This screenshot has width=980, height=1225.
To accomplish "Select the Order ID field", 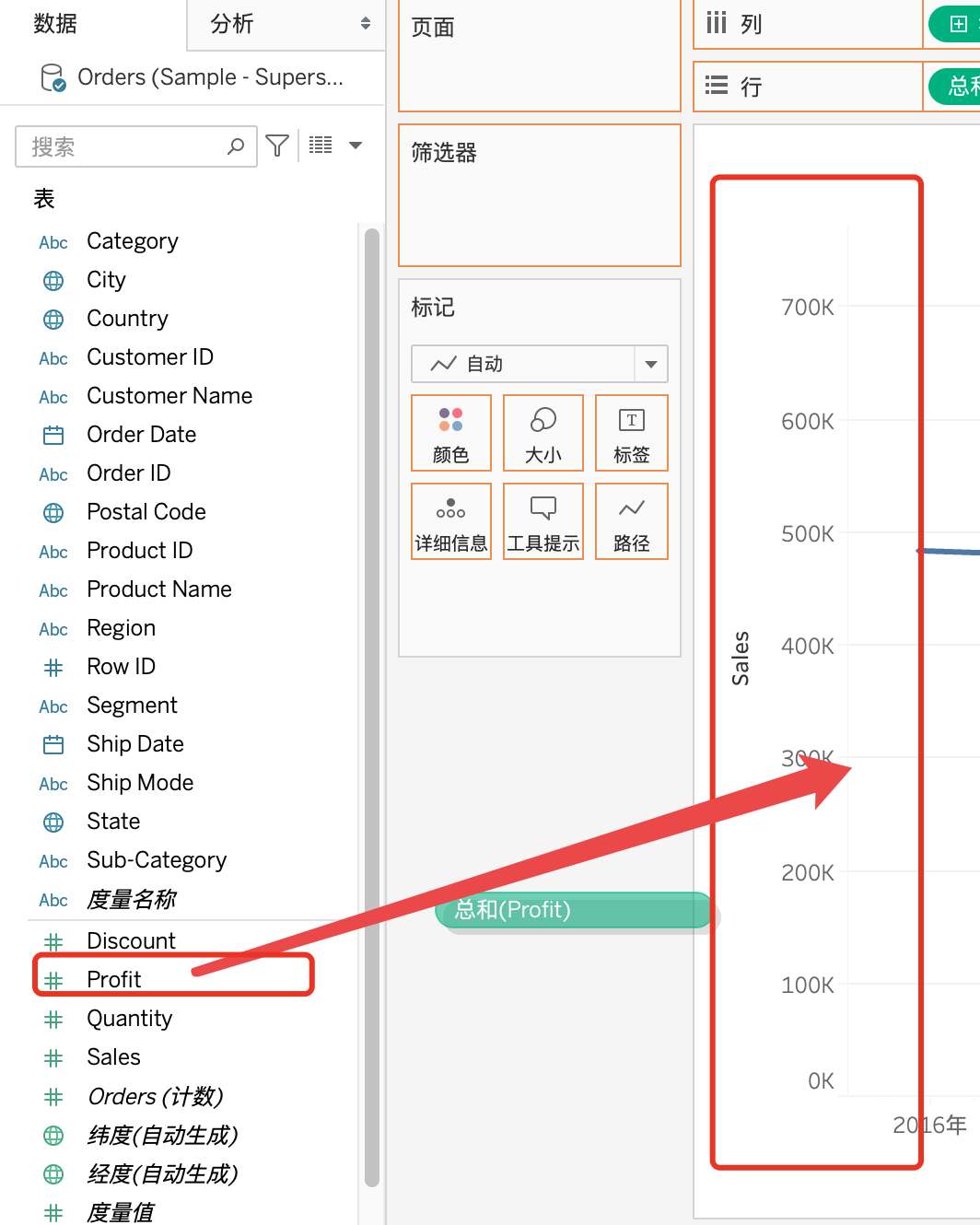I will pyautogui.click(x=129, y=473).
